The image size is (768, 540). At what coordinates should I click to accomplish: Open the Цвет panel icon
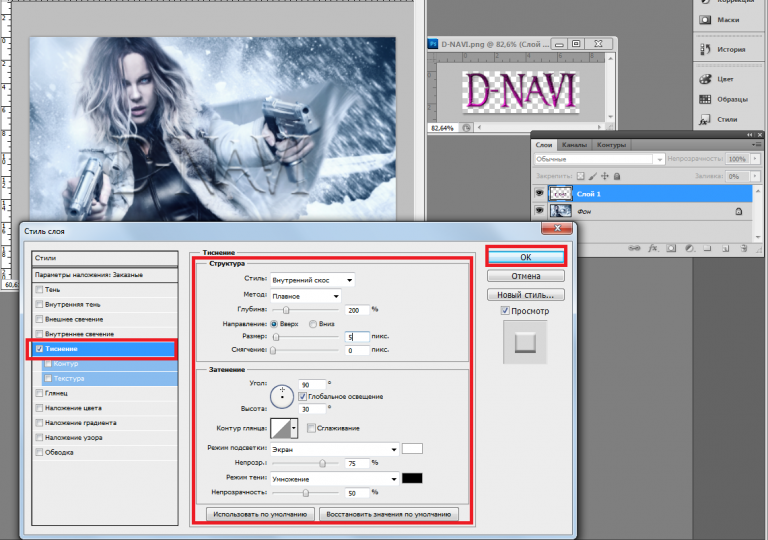(705, 79)
